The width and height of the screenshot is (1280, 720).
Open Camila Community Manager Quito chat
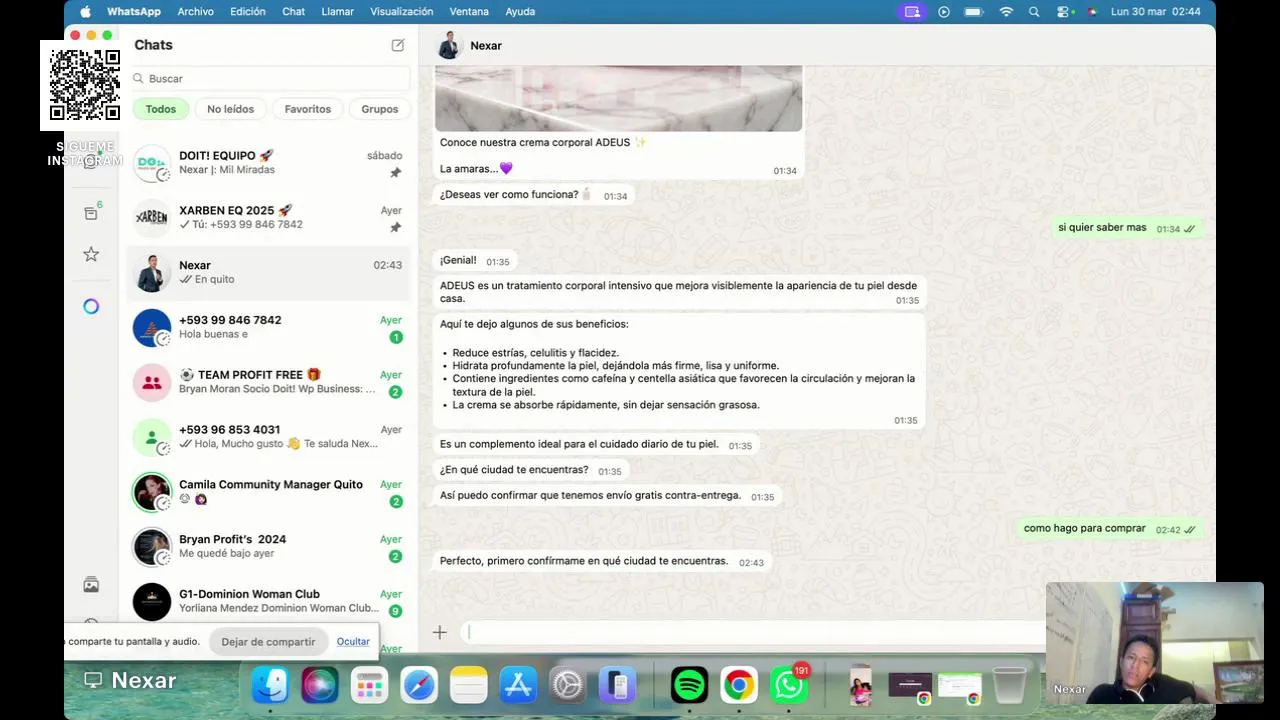point(268,492)
